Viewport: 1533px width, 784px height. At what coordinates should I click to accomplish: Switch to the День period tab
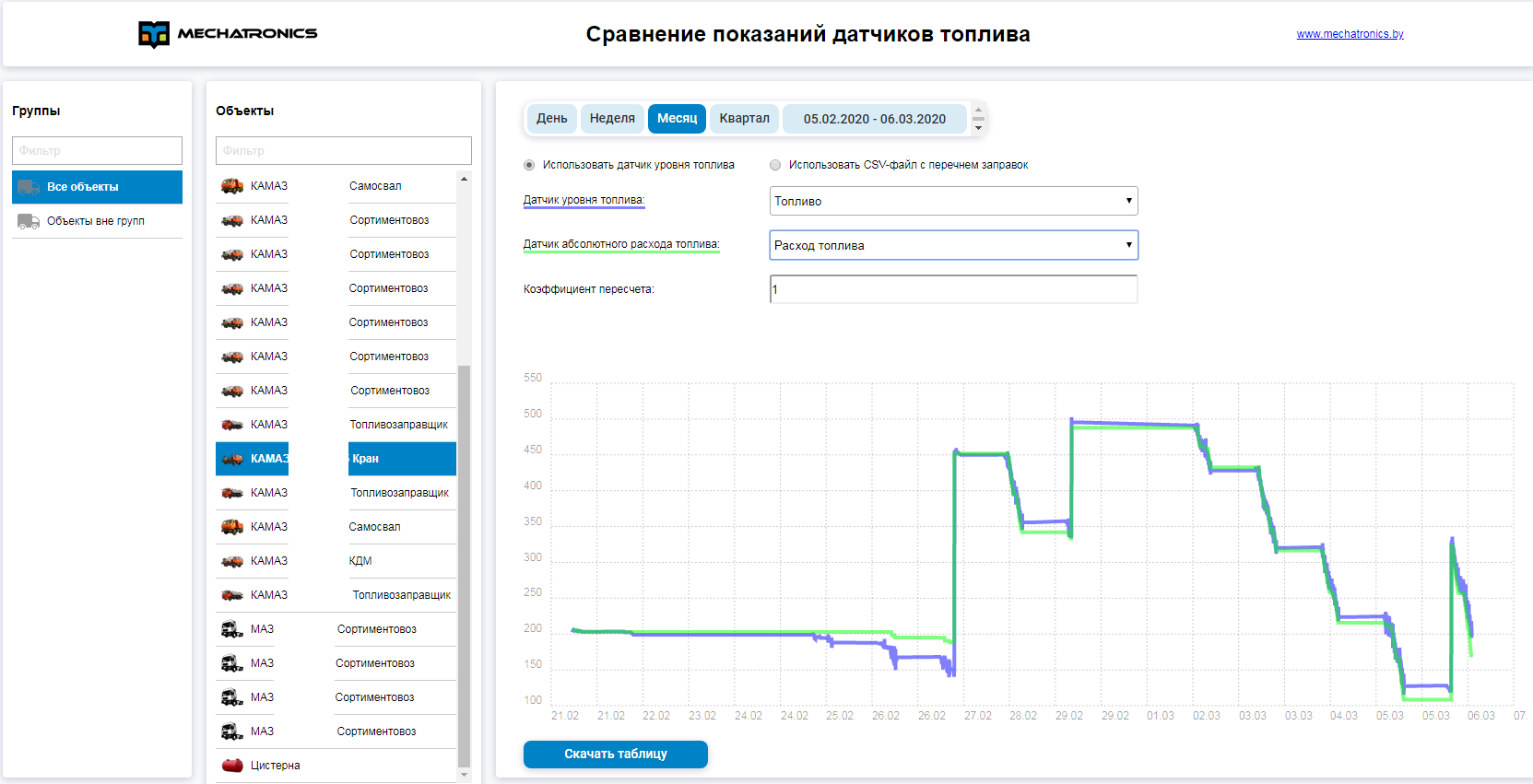click(x=551, y=119)
